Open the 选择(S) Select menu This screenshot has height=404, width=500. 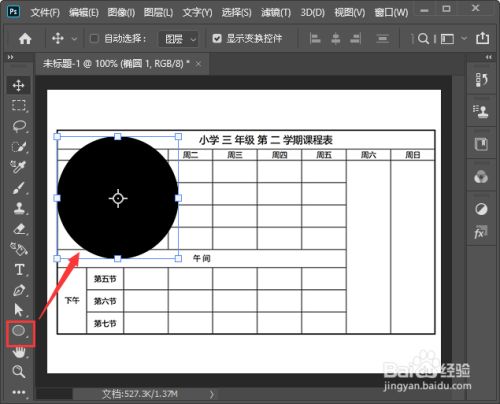pyautogui.click(x=237, y=13)
